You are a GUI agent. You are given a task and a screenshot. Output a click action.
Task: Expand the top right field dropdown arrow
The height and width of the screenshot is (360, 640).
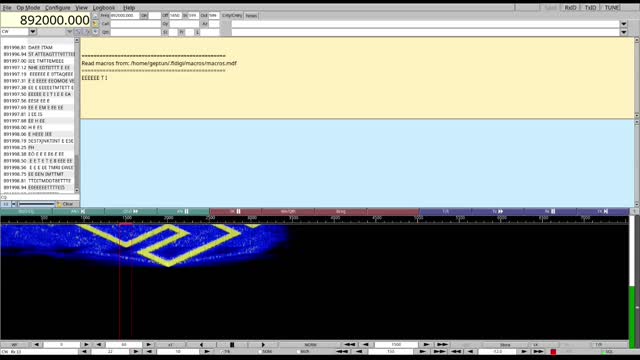point(624,24)
